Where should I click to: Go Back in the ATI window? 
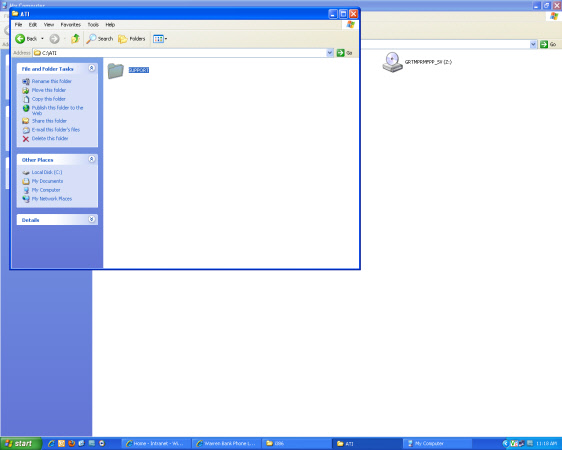click(26, 39)
